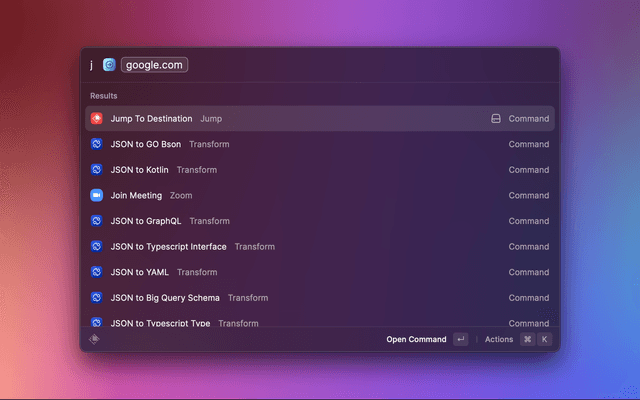This screenshot has height=400, width=640.
Task: Click the JSON to GraphQL icon
Action: click(x=97, y=221)
